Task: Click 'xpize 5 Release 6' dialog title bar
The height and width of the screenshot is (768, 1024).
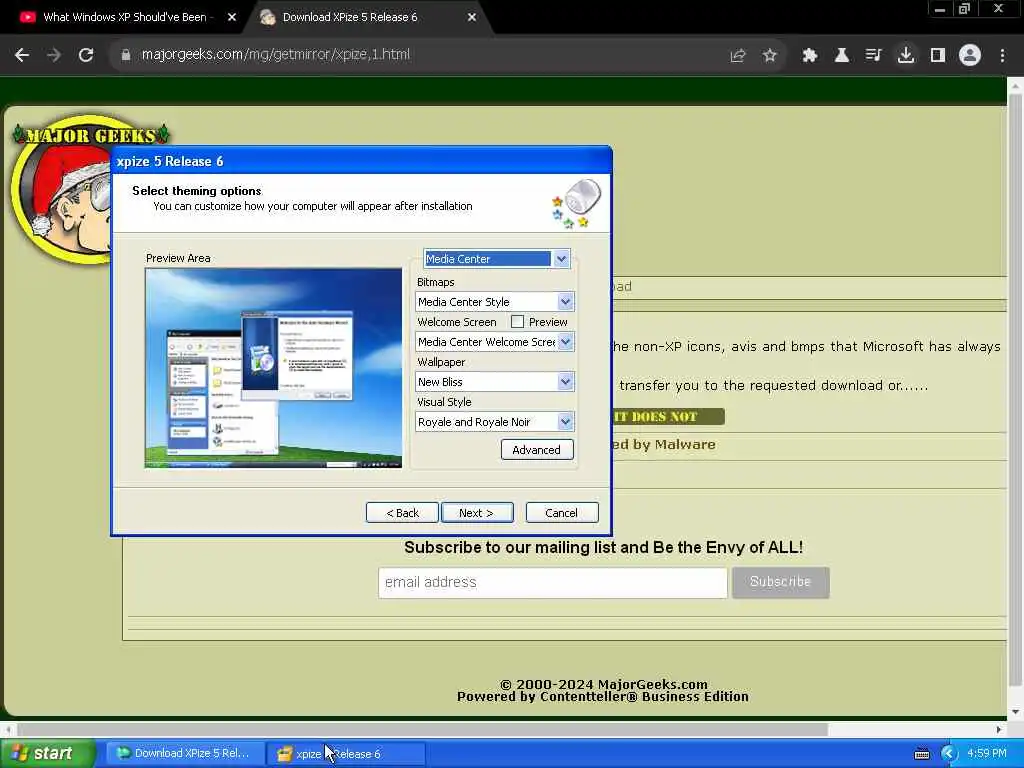Action: click(362, 161)
